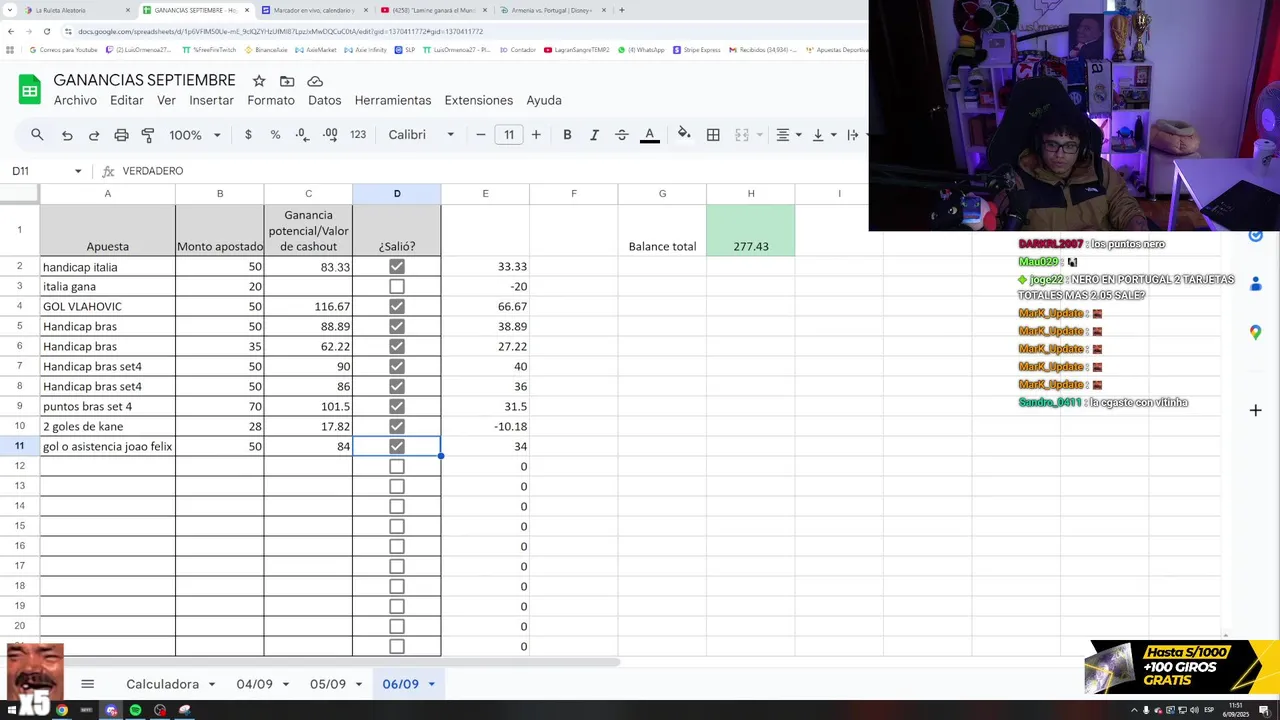Print the spreadsheet

(121, 135)
